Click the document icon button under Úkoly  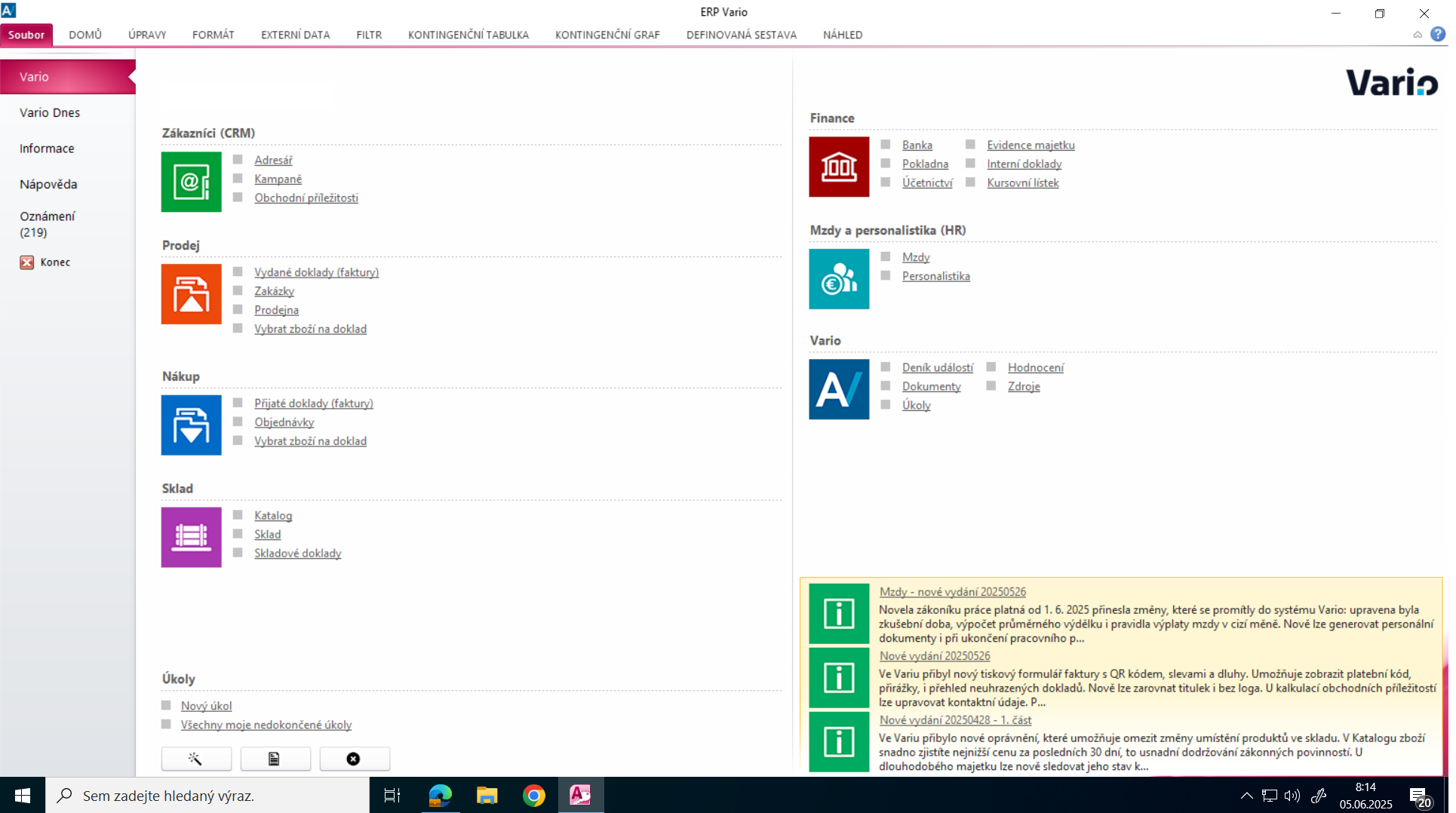[275, 759]
